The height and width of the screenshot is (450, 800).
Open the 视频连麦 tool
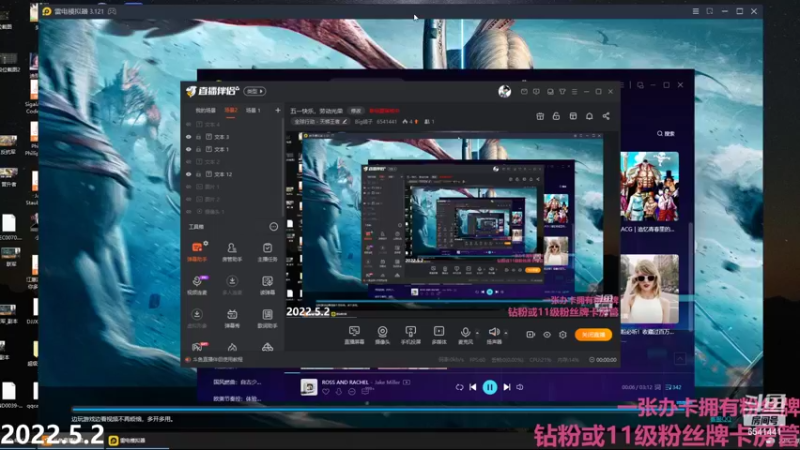(197, 285)
